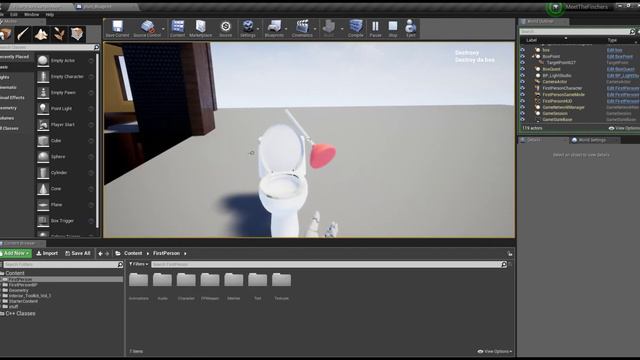
Task: Open the Marketplace toolbar icon
Action: click(x=200, y=29)
